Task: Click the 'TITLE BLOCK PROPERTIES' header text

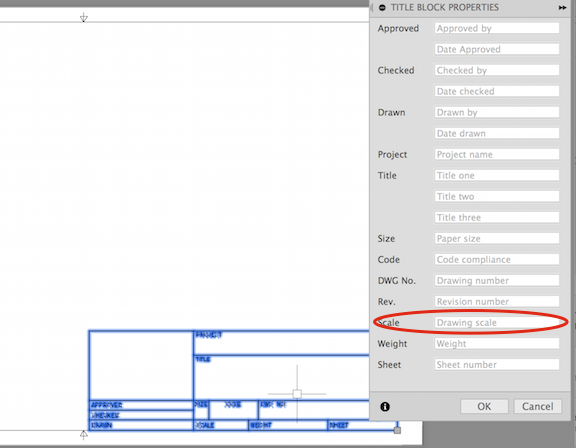Action: 444,7
